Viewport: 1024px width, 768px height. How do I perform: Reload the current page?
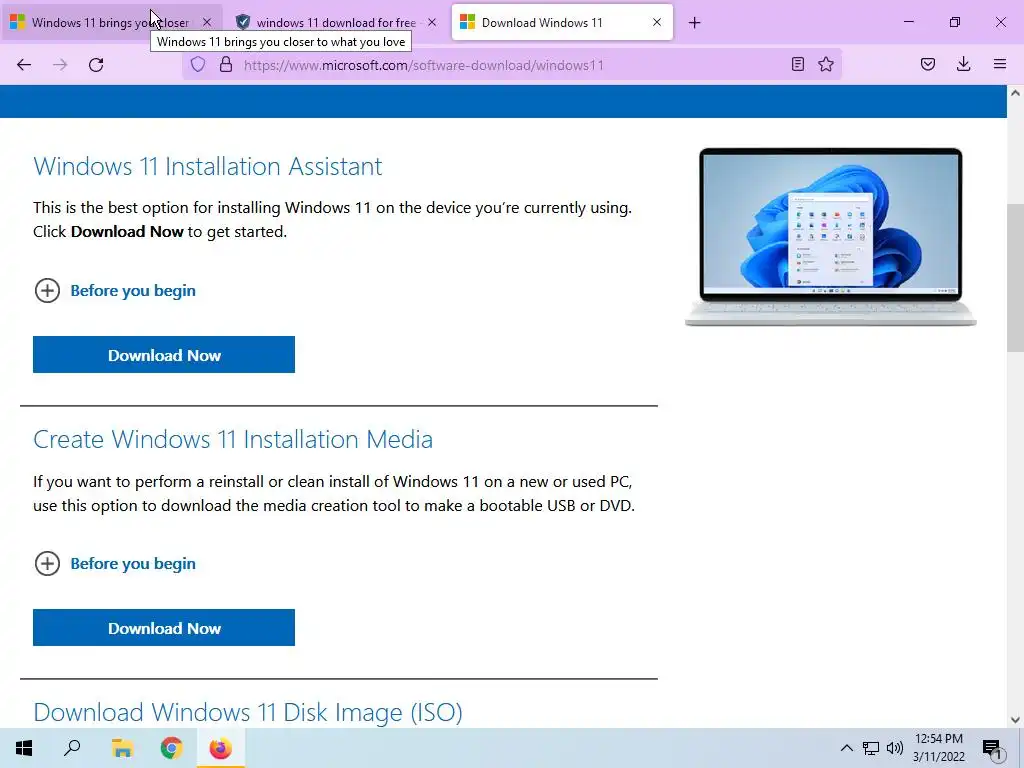click(96, 65)
